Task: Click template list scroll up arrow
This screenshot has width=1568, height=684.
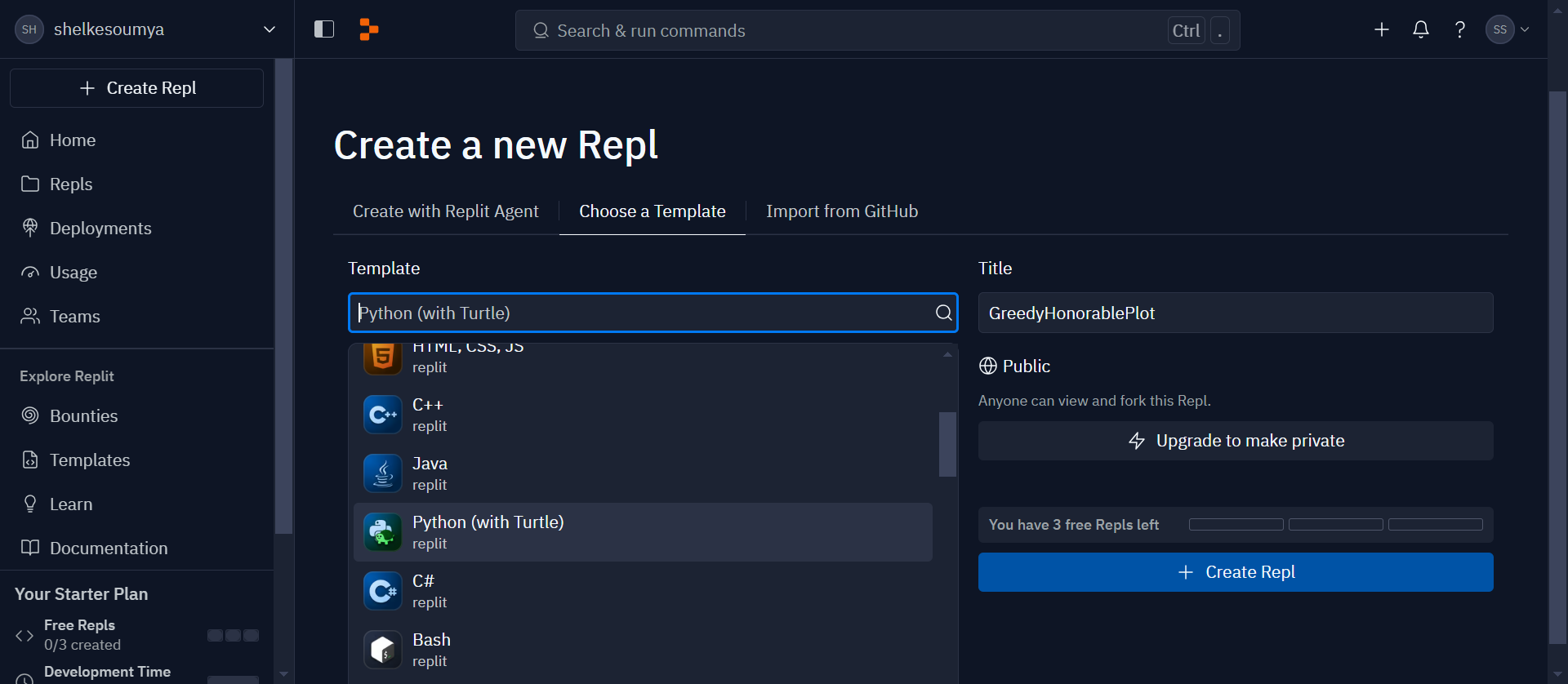Action: (x=947, y=354)
